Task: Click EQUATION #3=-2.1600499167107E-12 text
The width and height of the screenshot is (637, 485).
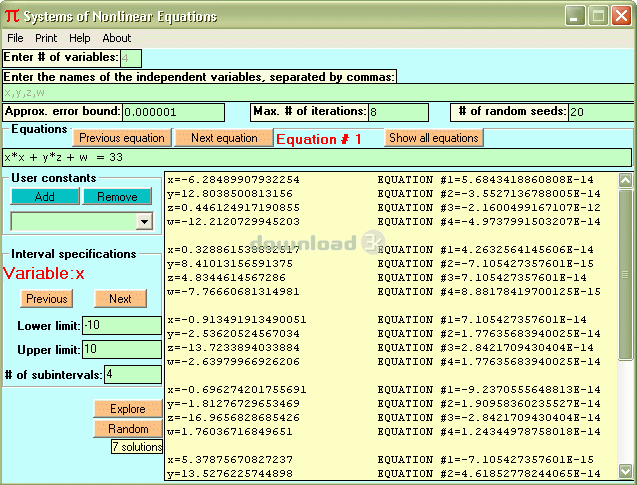Action: pos(489,208)
